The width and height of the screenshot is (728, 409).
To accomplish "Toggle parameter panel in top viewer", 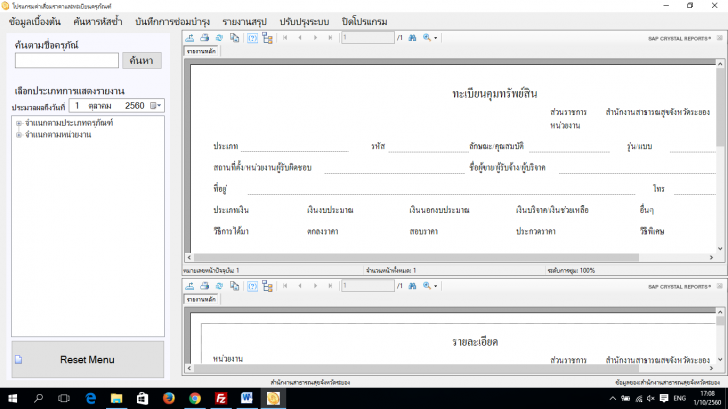I will coord(252,38).
